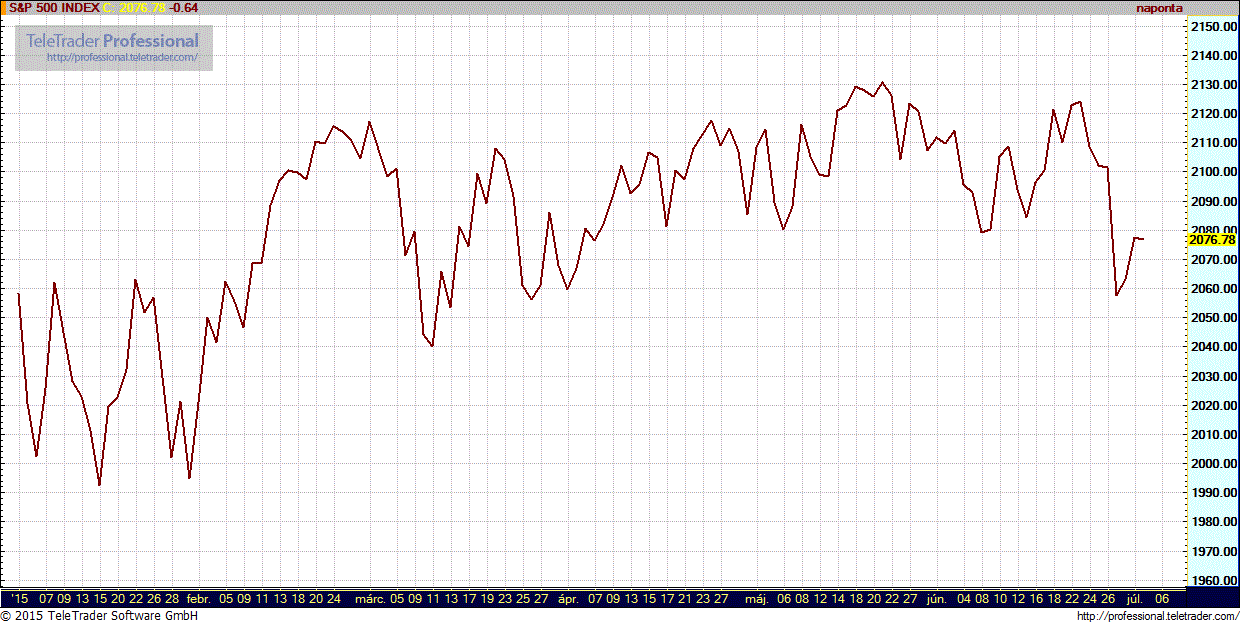
Task: Click the 1990.00 price axis label
Action: [1214, 493]
